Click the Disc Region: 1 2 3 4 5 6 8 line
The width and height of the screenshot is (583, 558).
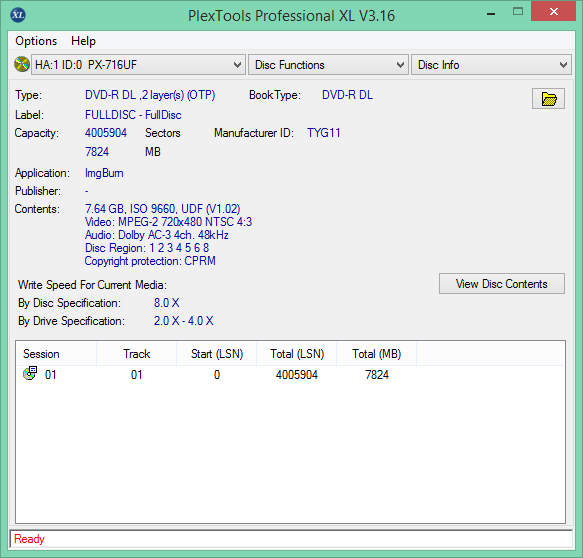147,248
